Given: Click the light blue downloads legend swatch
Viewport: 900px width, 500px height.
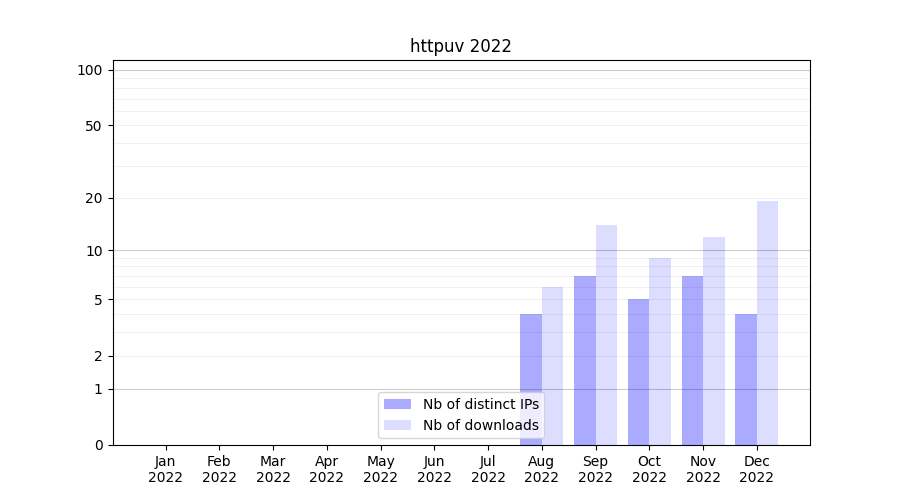Looking at the screenshot, I should 397,425.
